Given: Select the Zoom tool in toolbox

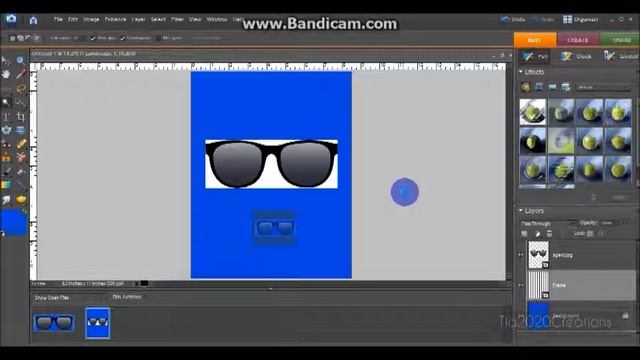Looking at the screenshot, I should pyautogui.click(x=20, y=60).
